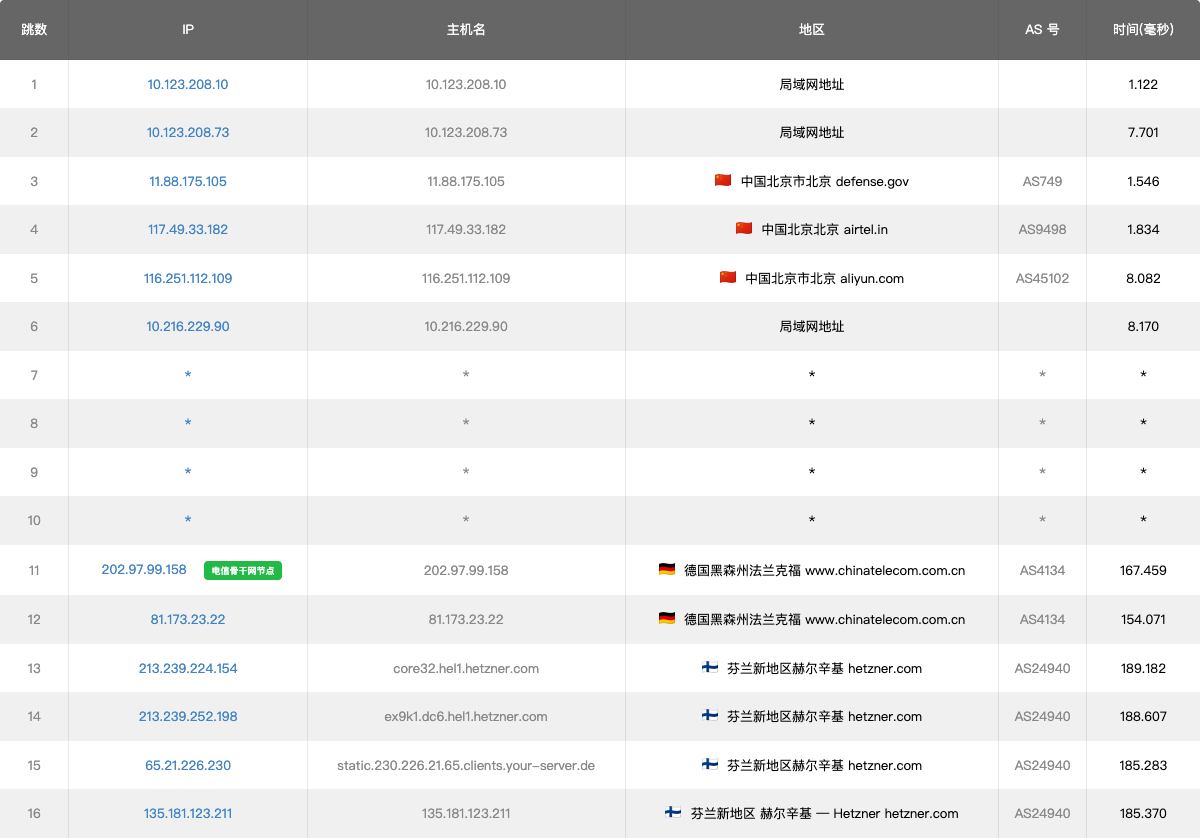Click the 跳数 column header
Viewport: 1200px width, 838px height.
[34, 30]
